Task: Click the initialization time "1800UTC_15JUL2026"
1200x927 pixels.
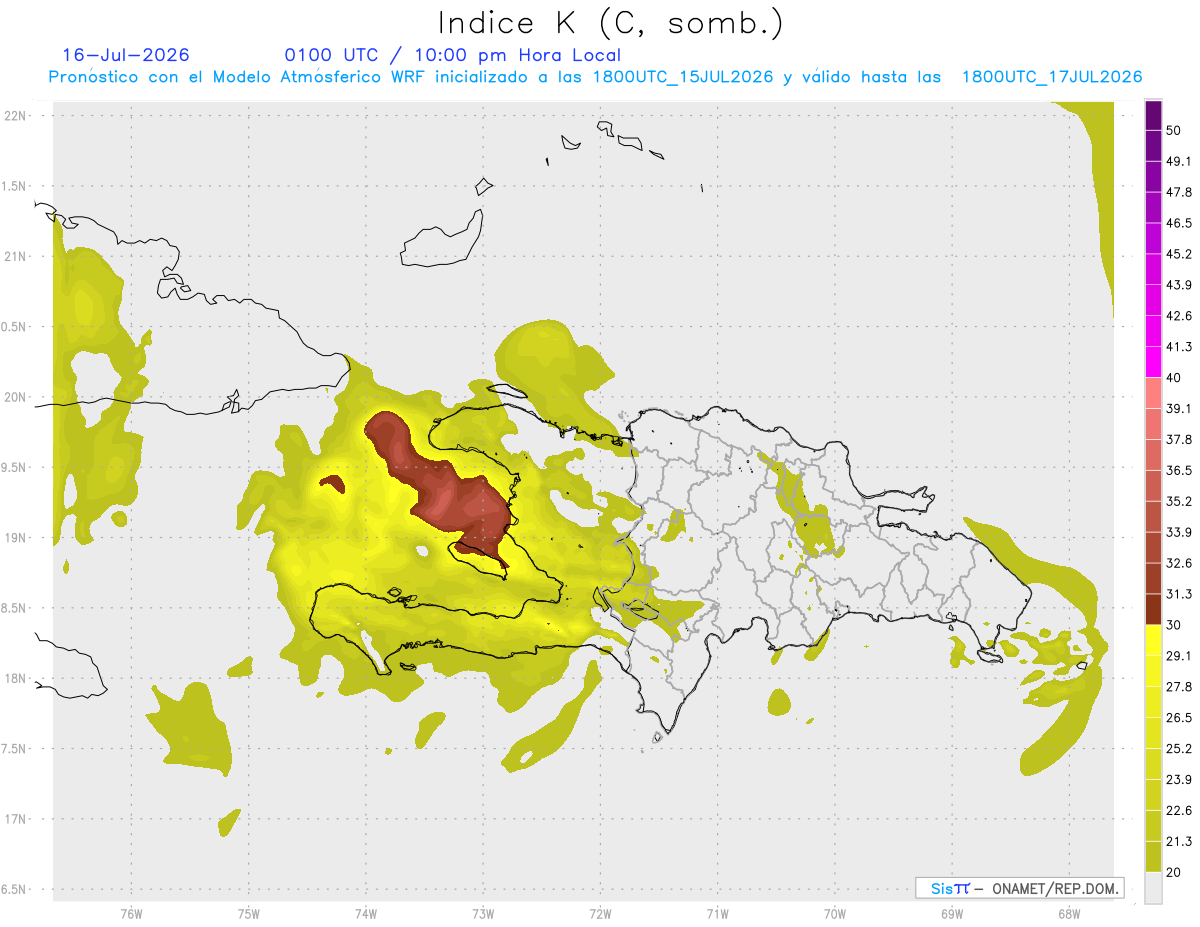Action: [683, 77]
